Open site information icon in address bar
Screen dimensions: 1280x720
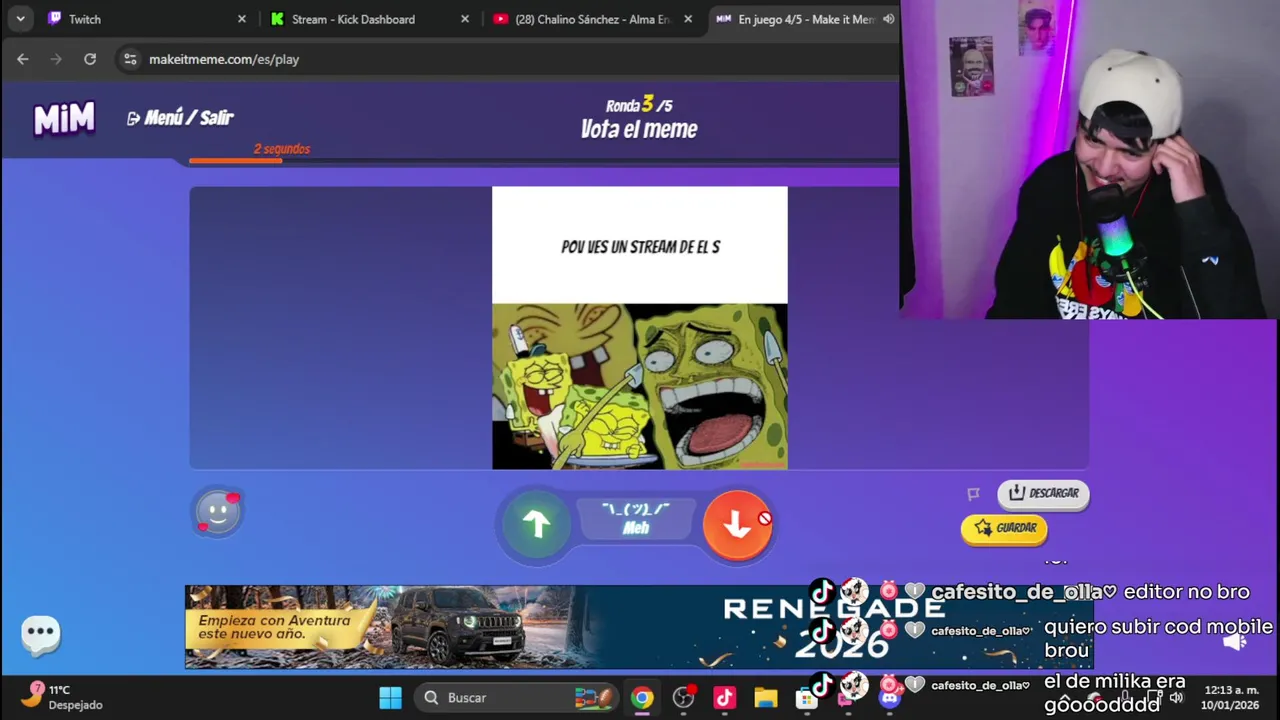tap(130, 59)
